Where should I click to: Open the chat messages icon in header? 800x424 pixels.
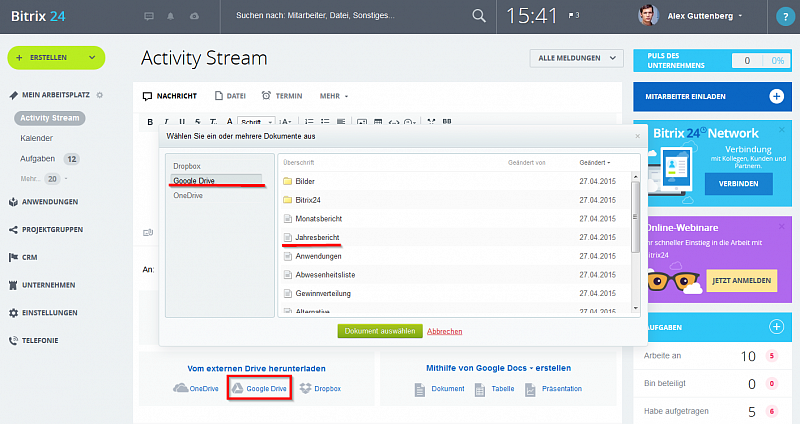tap(149, 16)
